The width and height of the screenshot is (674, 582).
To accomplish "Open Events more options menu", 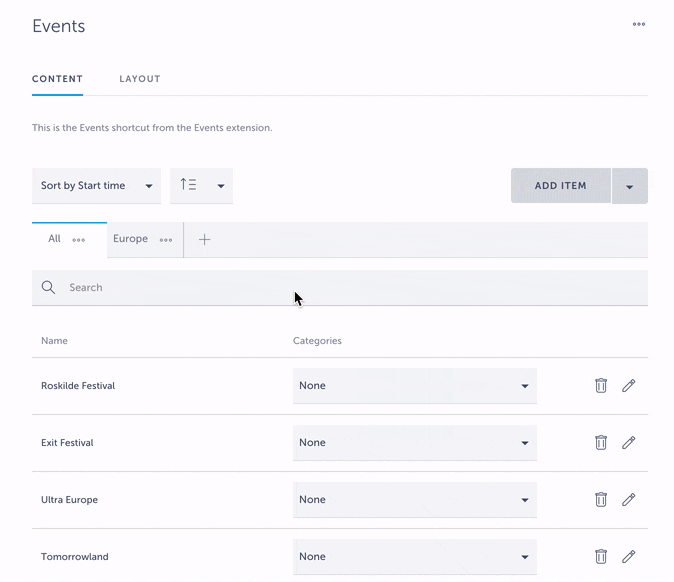I will pyautogui.click(x=638, y=25).
